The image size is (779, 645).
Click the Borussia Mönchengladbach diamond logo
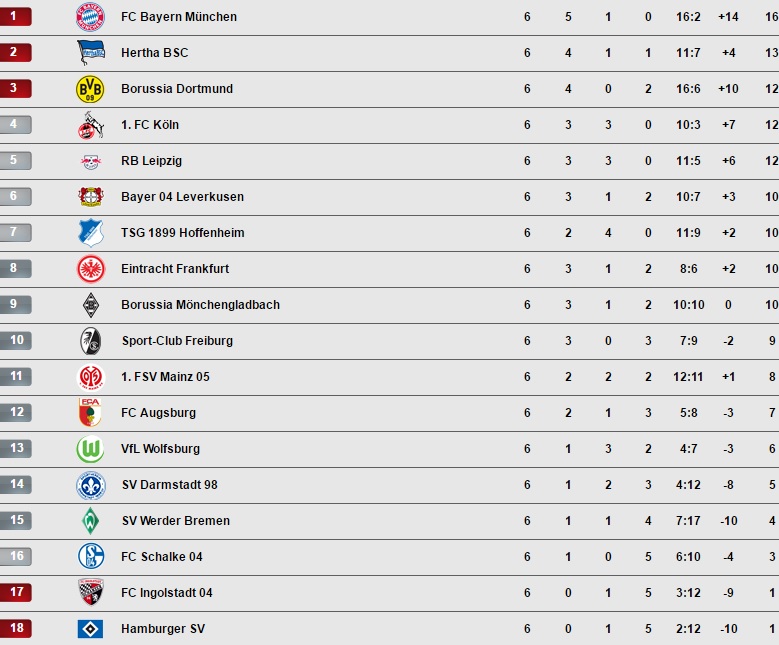point(90,305)
